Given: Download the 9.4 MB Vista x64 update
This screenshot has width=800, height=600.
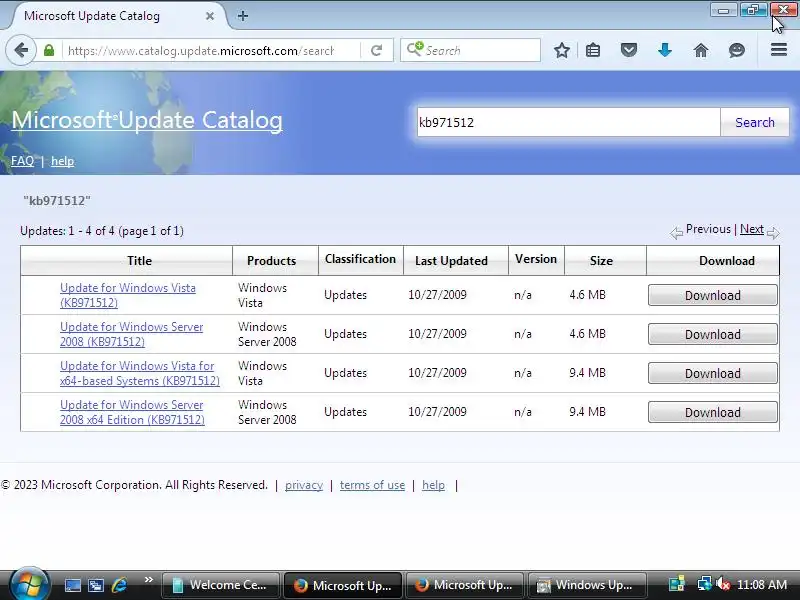Looking at the screenshot, I should [x=713, y=373].
